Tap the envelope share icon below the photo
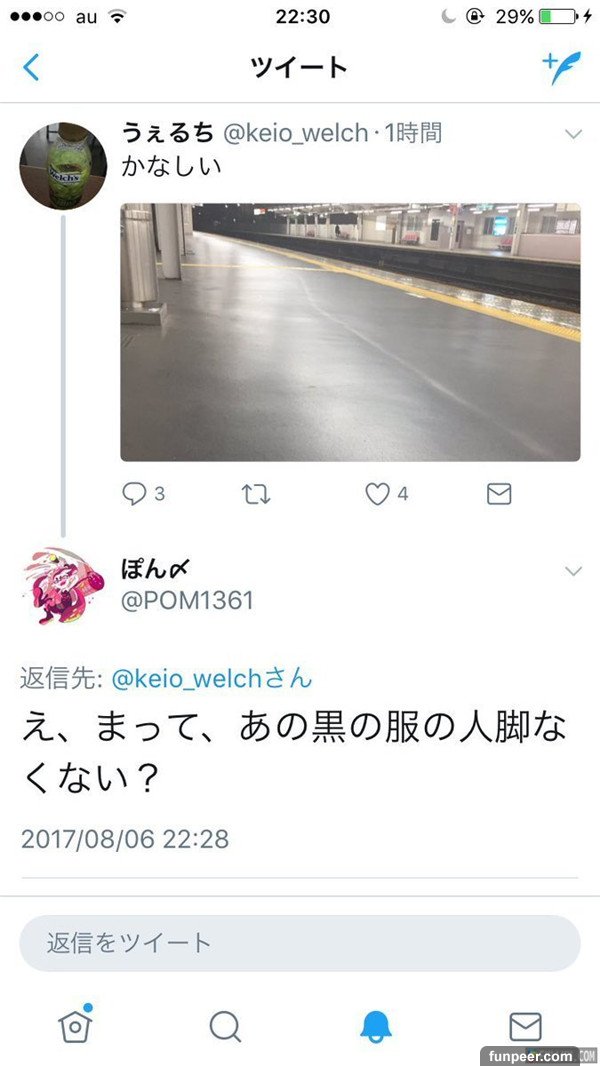 coord(499,494)
